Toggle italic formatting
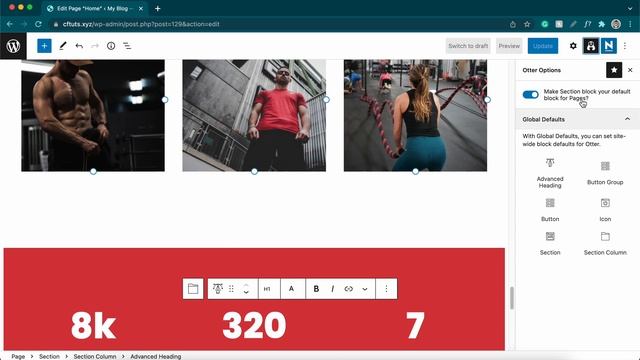 coord(333,289)
